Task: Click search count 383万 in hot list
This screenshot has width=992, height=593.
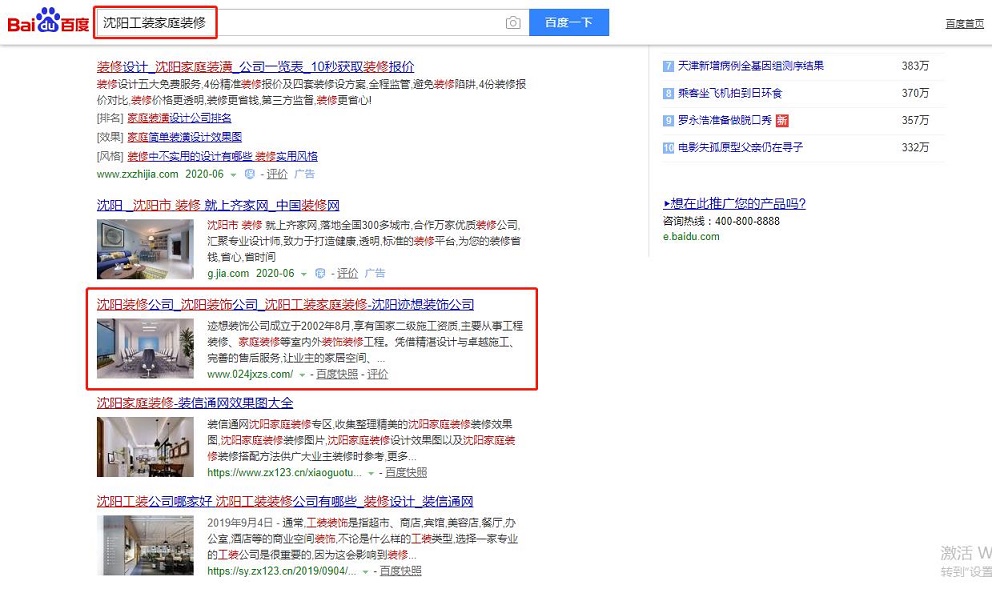Action: (915, 66)
